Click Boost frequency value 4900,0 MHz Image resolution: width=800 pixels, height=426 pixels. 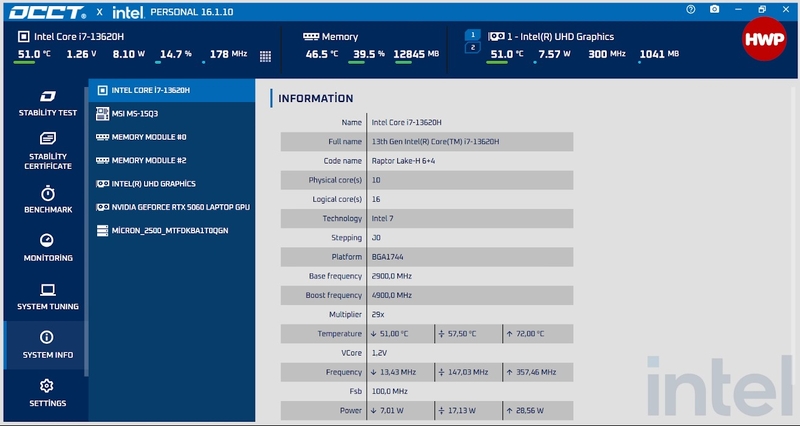(x=391, y=295)
